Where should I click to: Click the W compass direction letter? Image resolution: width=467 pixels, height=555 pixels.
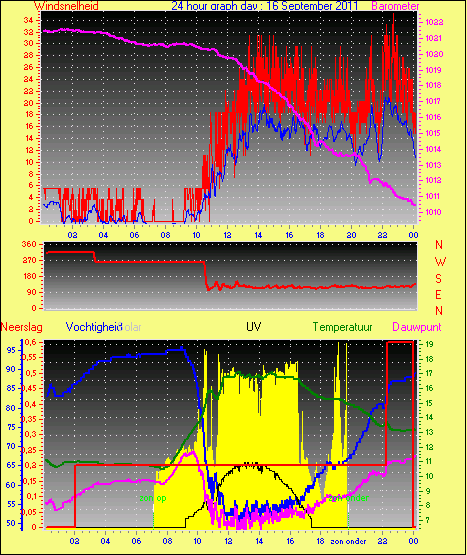click(x=440, y=262)
